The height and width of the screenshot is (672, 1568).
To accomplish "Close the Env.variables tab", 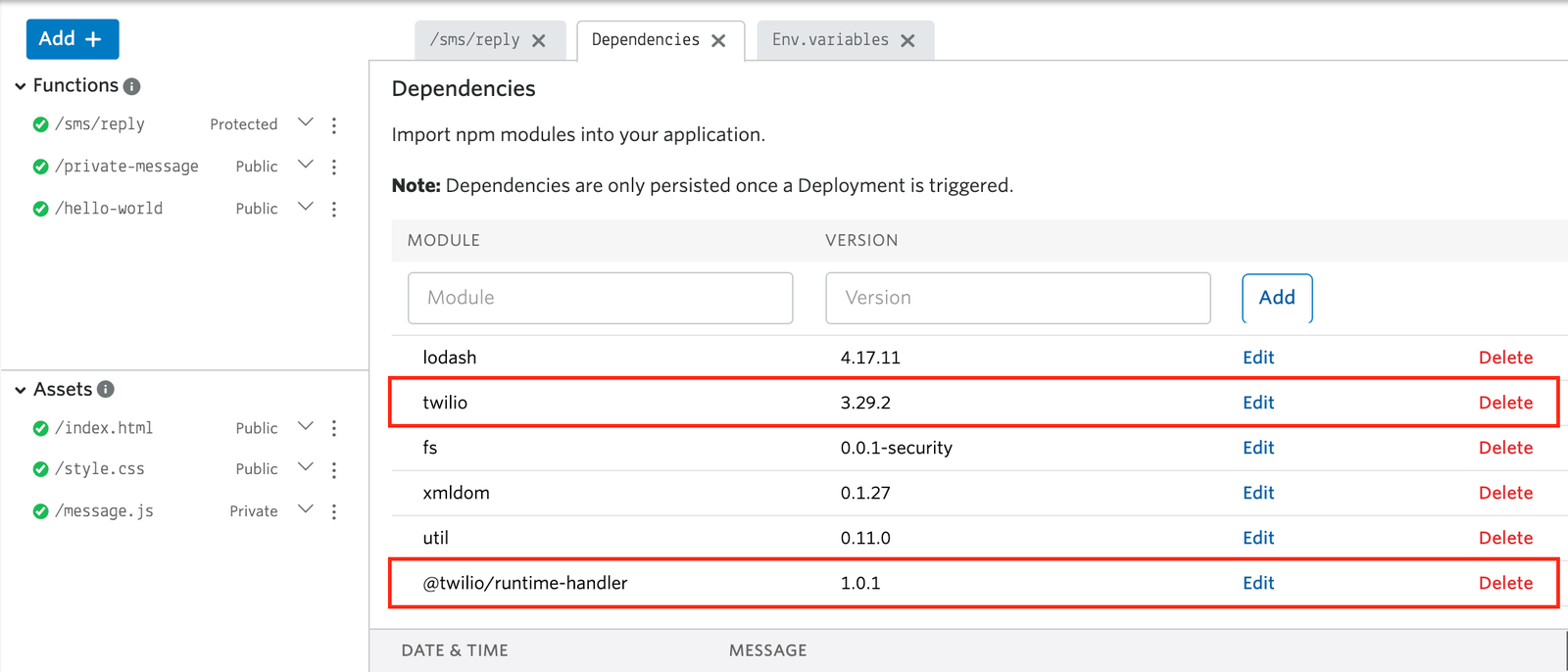I will point(907,41).
